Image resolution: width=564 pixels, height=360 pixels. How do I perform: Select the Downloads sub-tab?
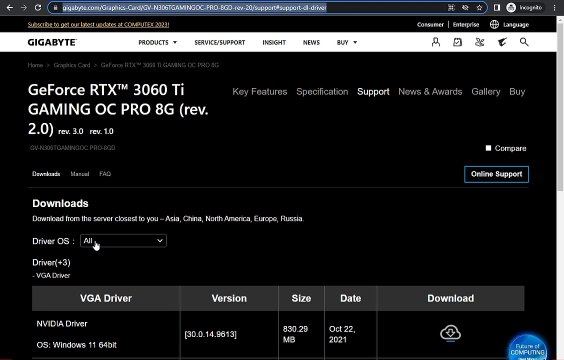46,174
